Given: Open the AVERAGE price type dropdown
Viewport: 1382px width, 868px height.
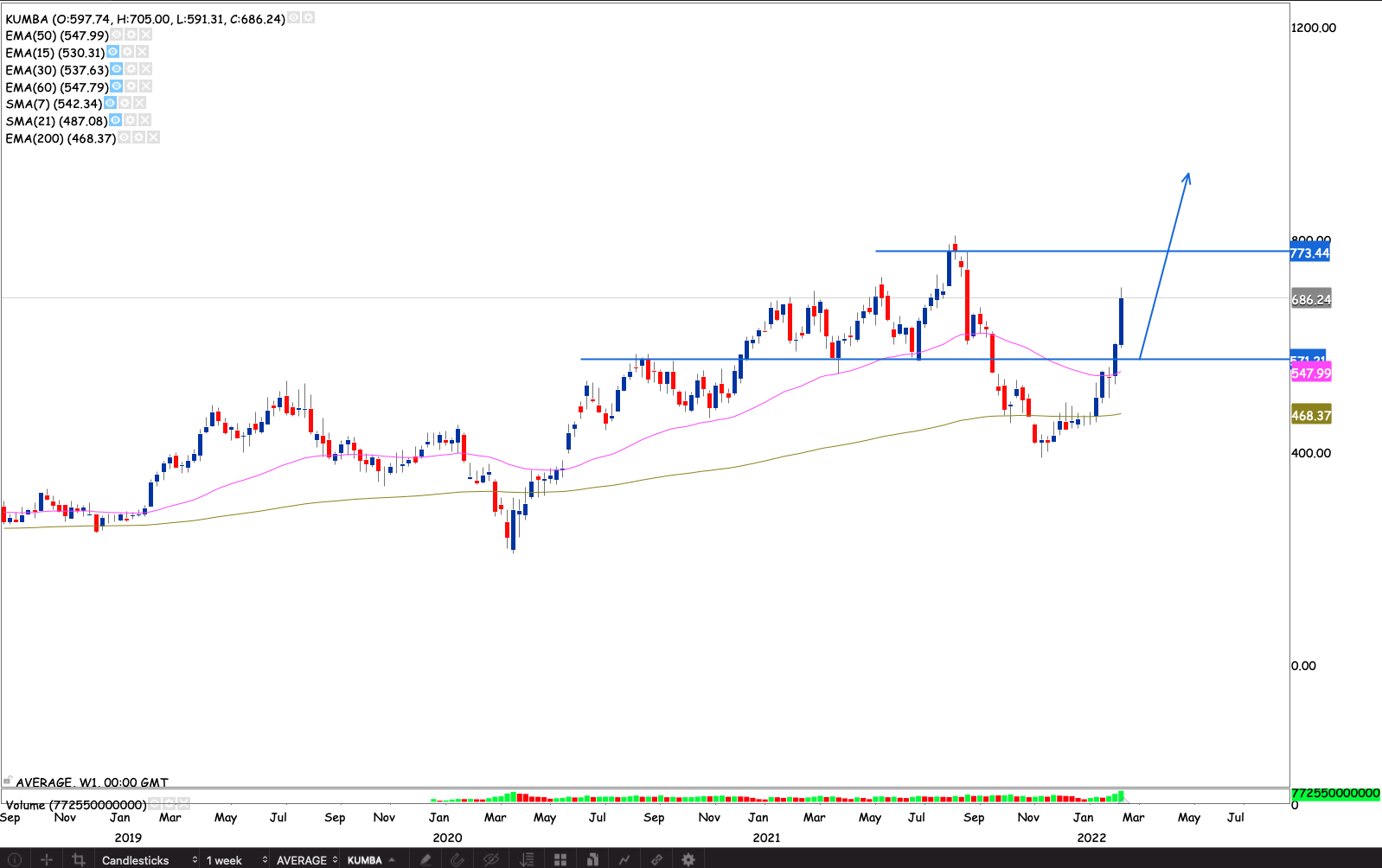Looking at the screenshot, I should (x=306, y=859).
